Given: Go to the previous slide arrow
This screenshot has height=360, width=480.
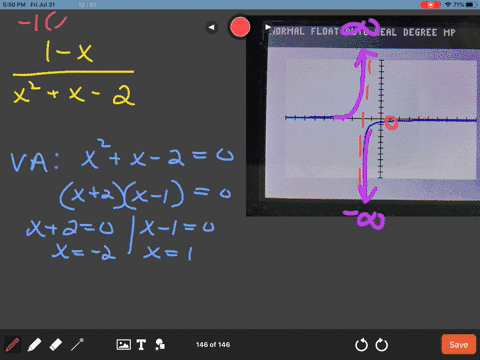Looking at the screenshot, I should pyautogui.click(x=211, y=27).
